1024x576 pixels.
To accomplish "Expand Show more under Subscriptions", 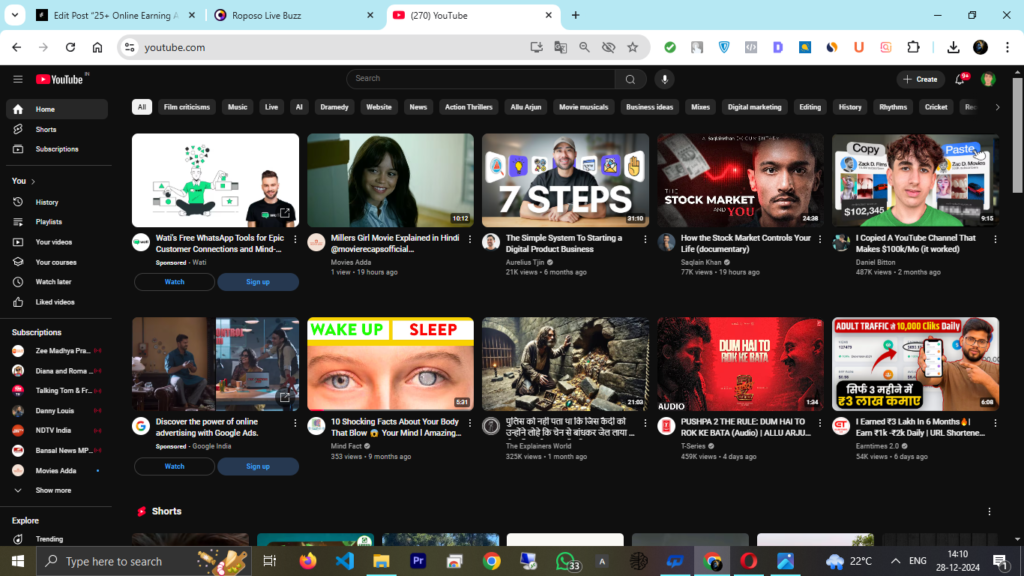I will coord(53,490).
